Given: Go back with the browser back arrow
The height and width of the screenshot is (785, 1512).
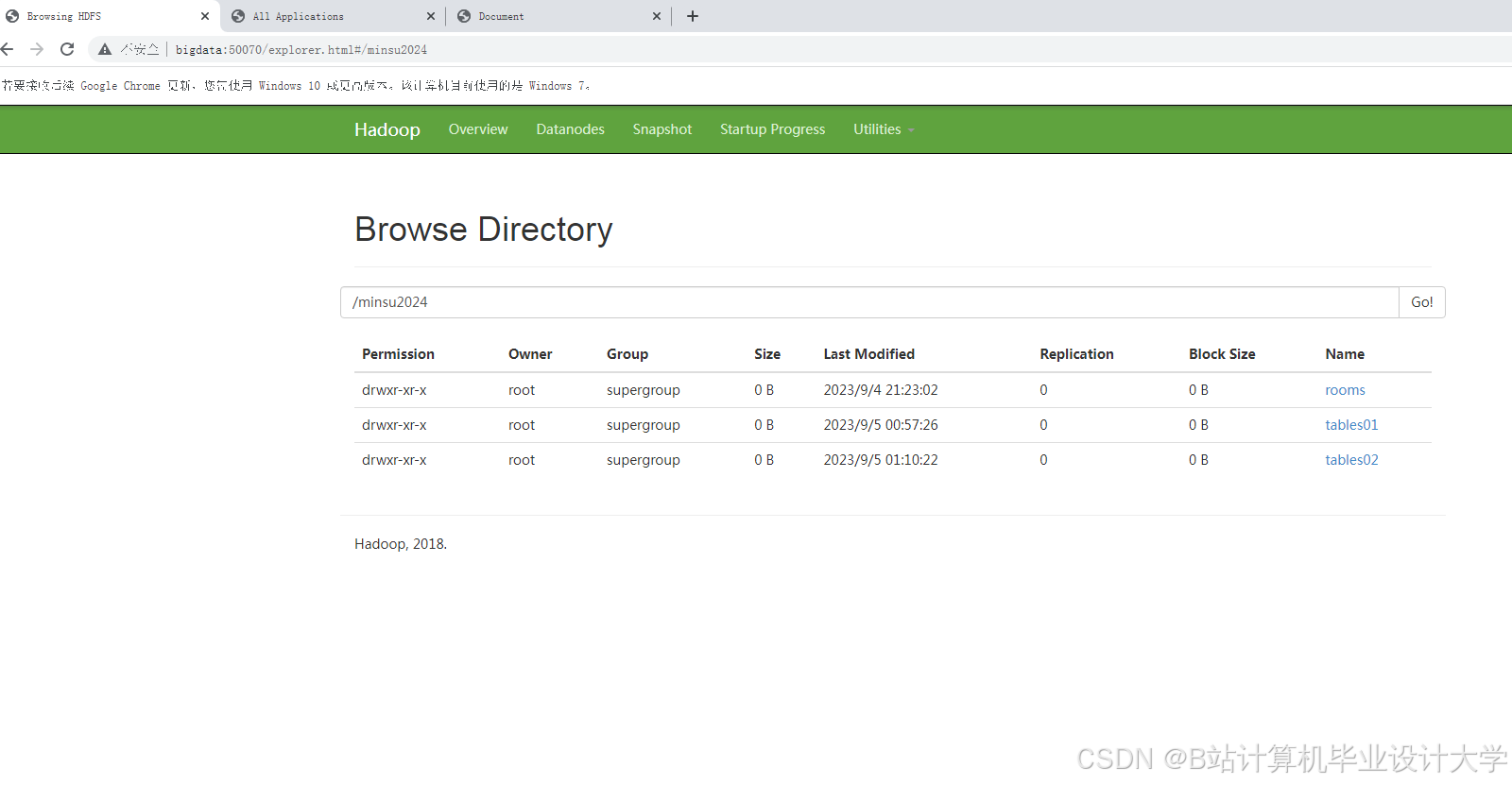Looking at the screenshot, I should pos(8,49).
